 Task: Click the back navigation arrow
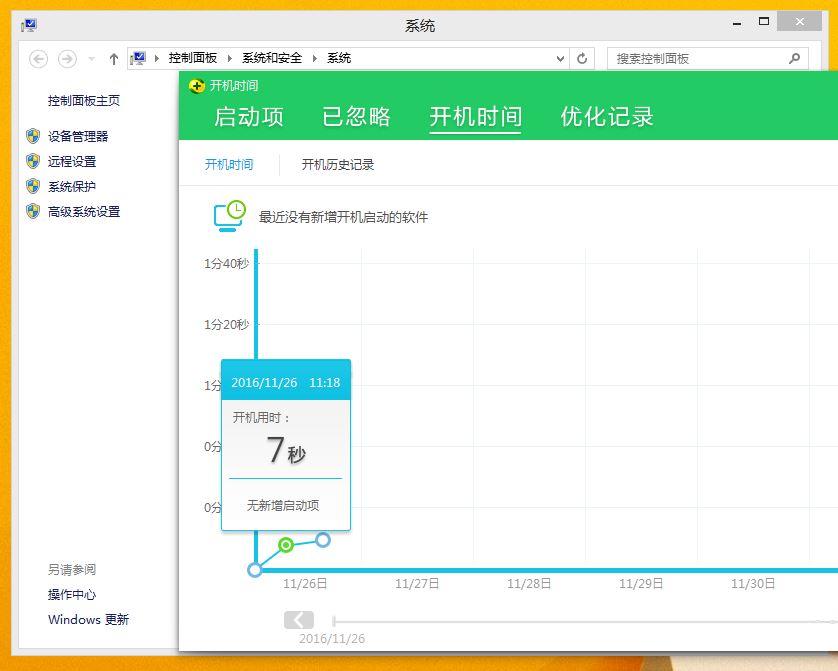(x=38, y=58)
